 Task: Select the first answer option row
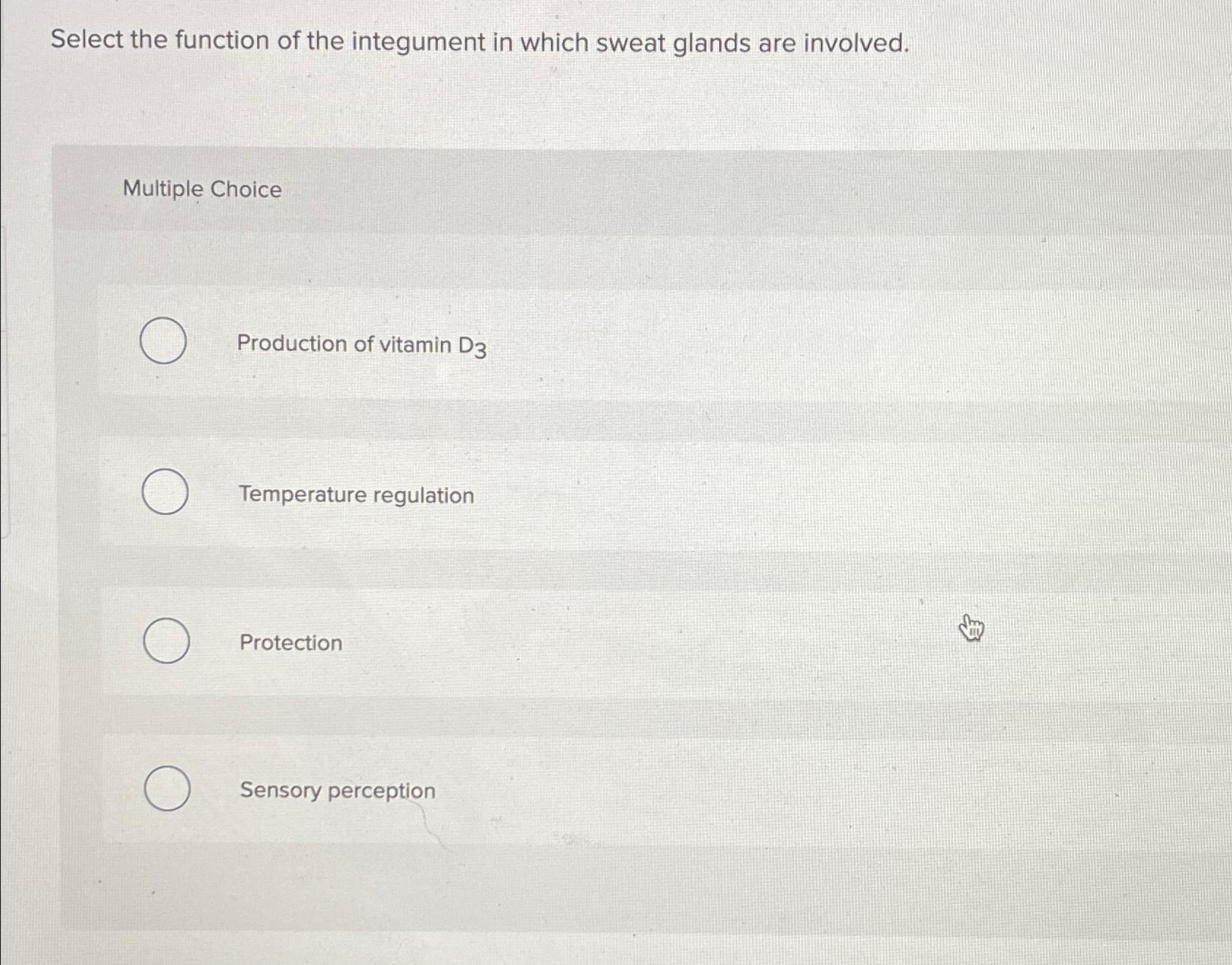(x=510, y=343)
